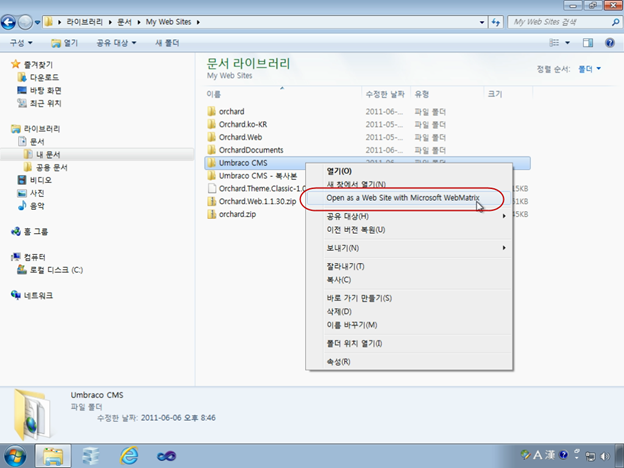Image resolution: width=624 pixels, height=468 pixels.
Task: Select 컴퓨터 in the navigation pane
Action: [x=34, y=257]
